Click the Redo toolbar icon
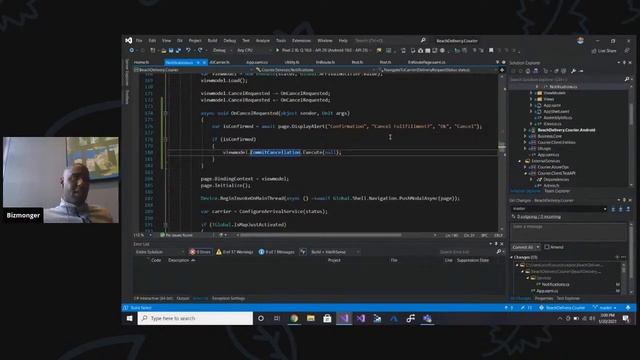This screenshot has height=360, width=640. [x=200, y=50]
